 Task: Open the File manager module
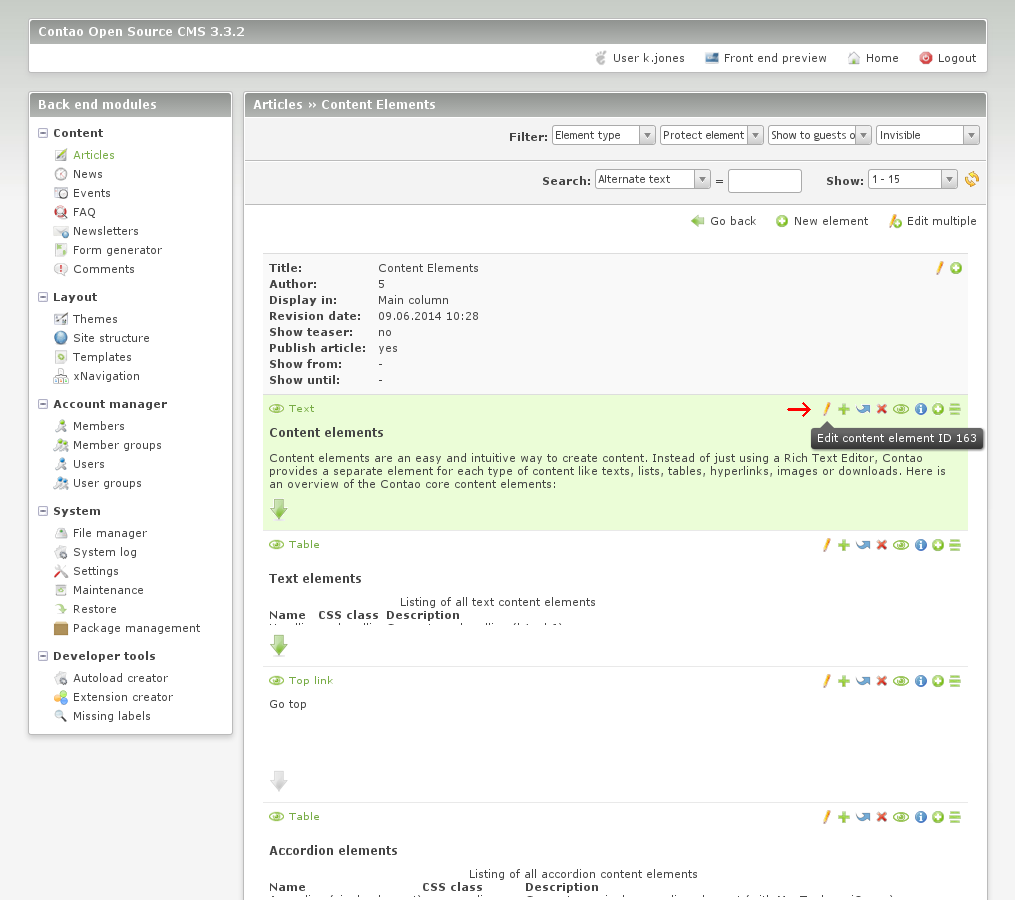click(109, 533)
